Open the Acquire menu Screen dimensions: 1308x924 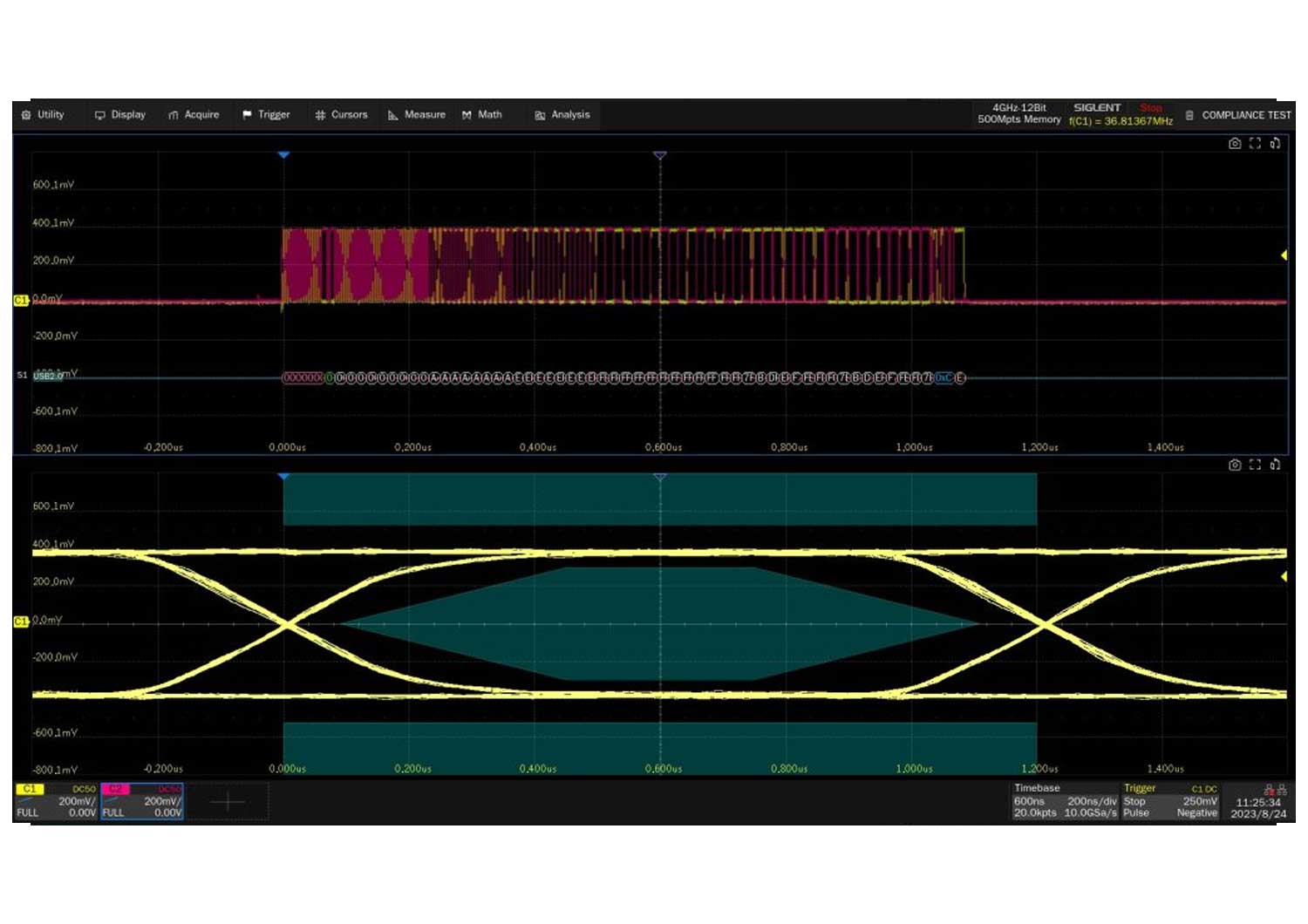[194, 115]
